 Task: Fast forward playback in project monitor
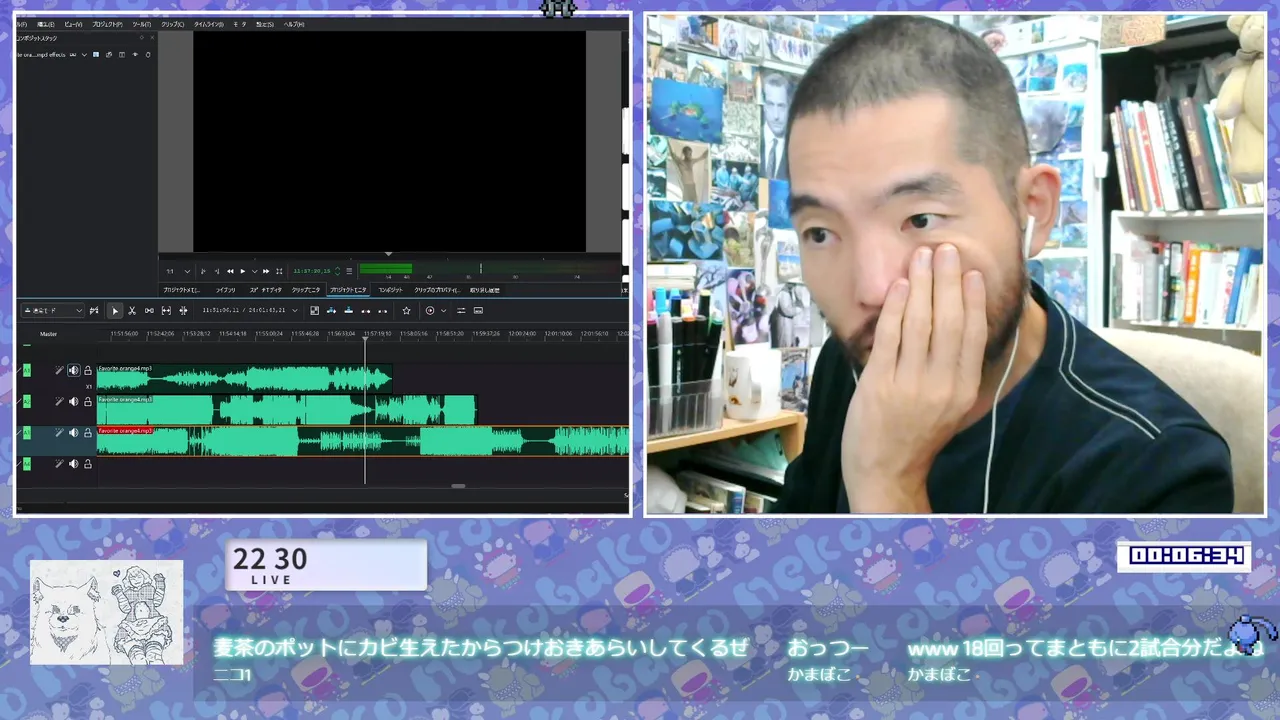coord(266,271)
